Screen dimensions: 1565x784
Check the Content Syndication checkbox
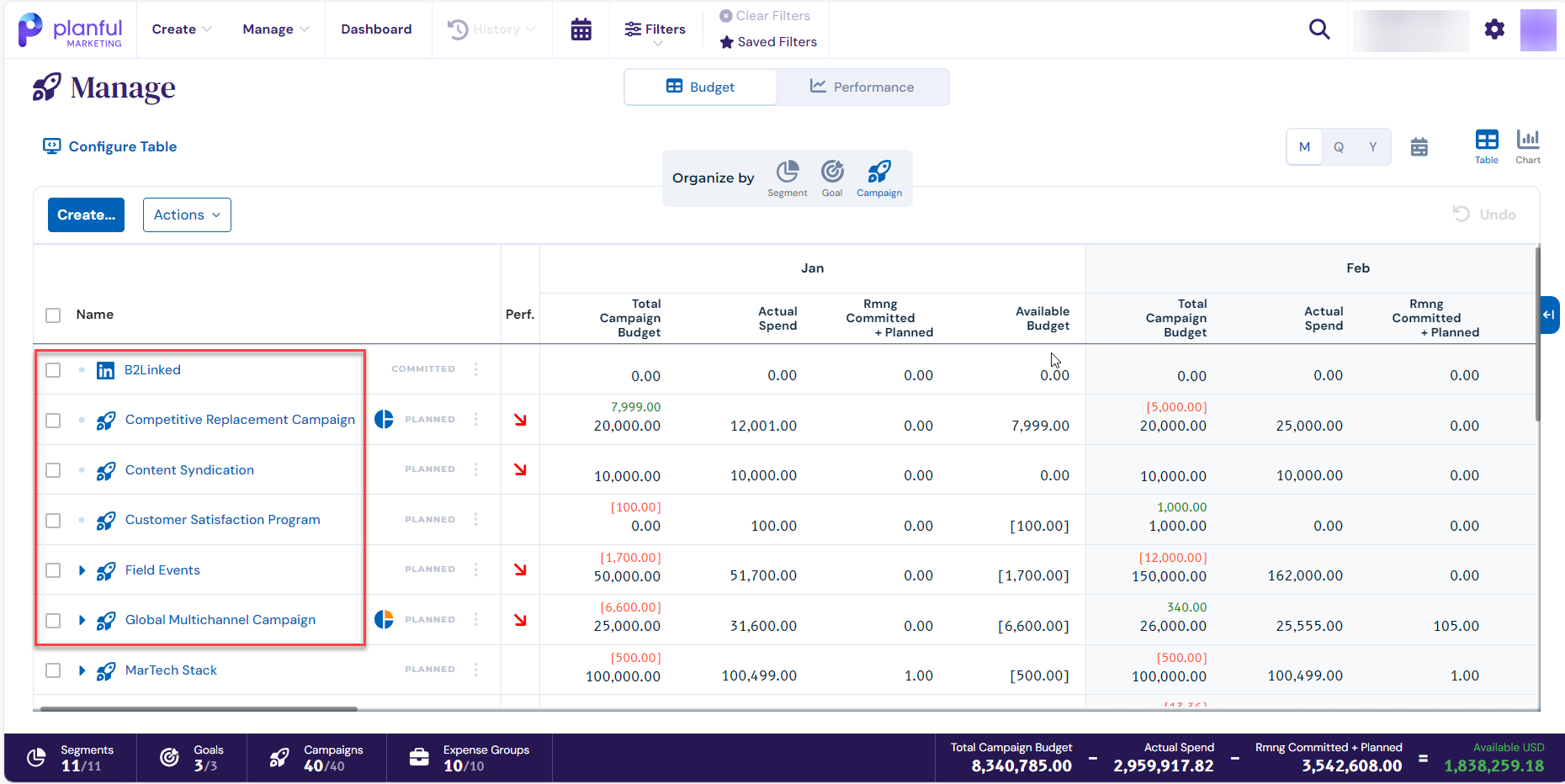pyautogui.click(x=53, y=470)
